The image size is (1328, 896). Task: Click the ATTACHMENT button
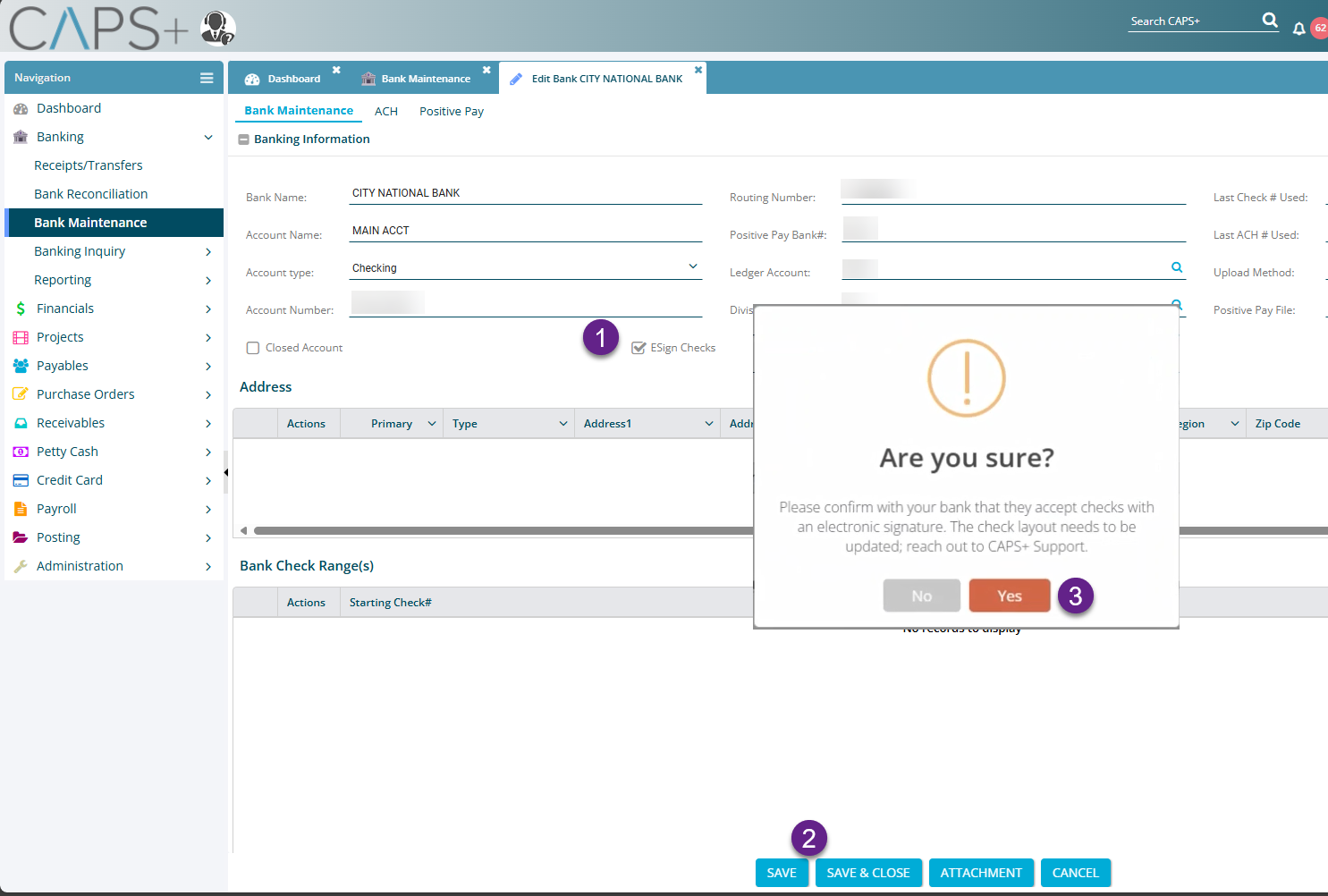981,873
